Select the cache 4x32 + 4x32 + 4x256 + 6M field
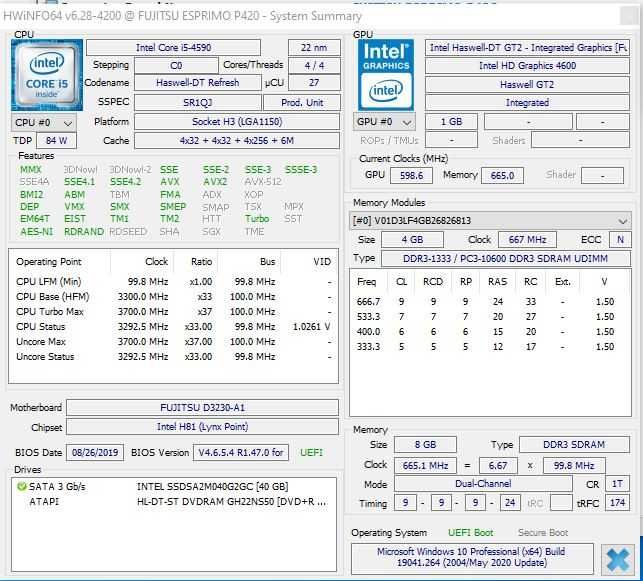Image resolution: width=643 pixels, height=581 pixels. click(237, 141)
